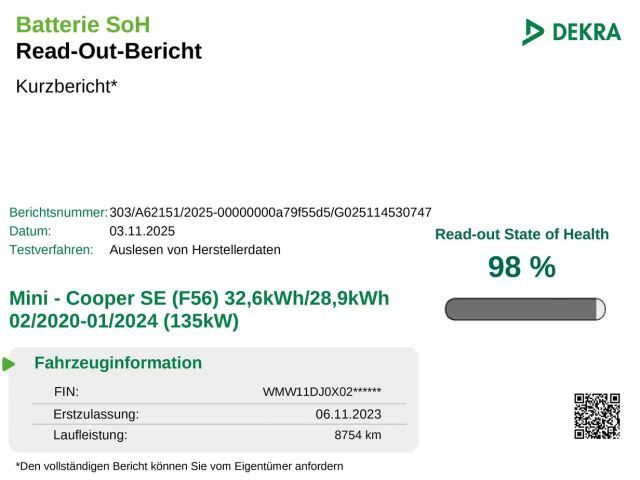Click the DEKRA wordmark text

586,32
